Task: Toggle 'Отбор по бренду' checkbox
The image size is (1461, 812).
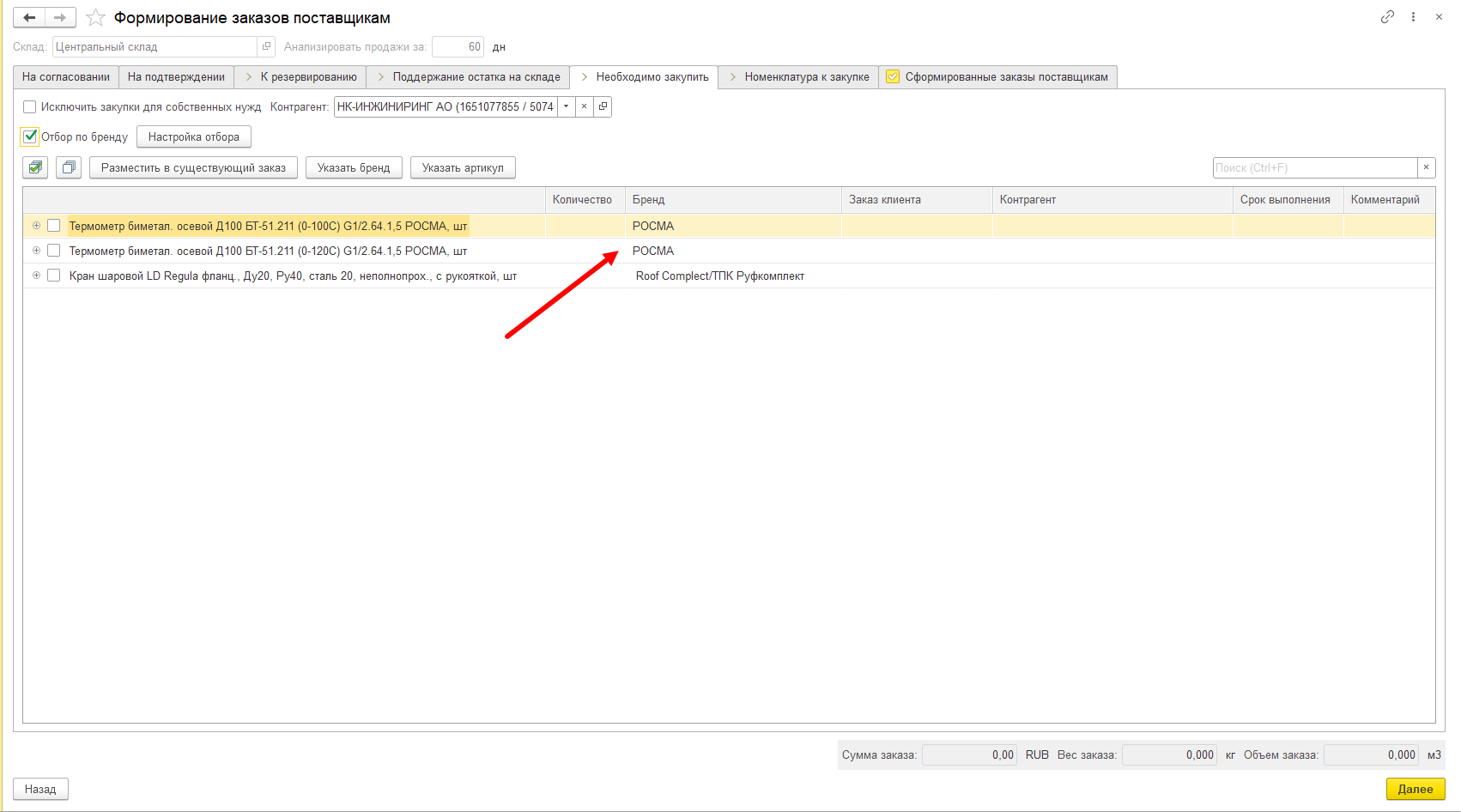Action: (30, 136)
